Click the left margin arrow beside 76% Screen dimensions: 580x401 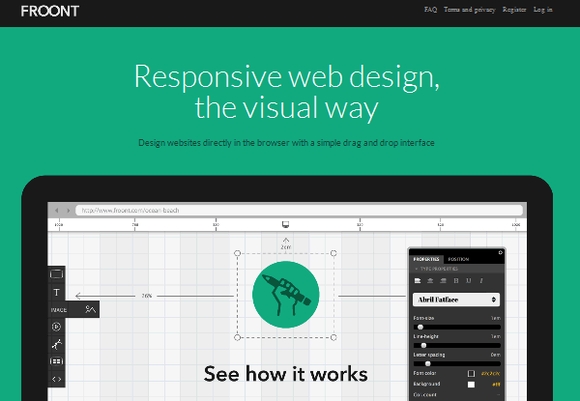coord(78,296)
